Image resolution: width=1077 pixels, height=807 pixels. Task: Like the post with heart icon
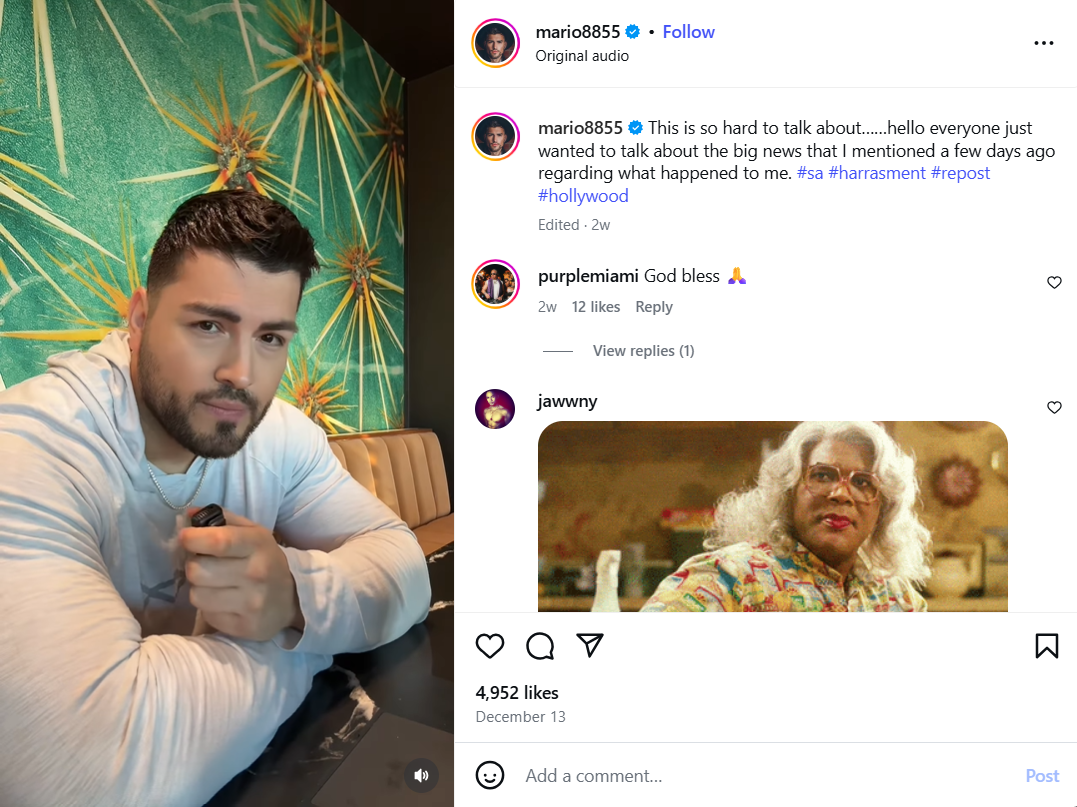[490, 646]
